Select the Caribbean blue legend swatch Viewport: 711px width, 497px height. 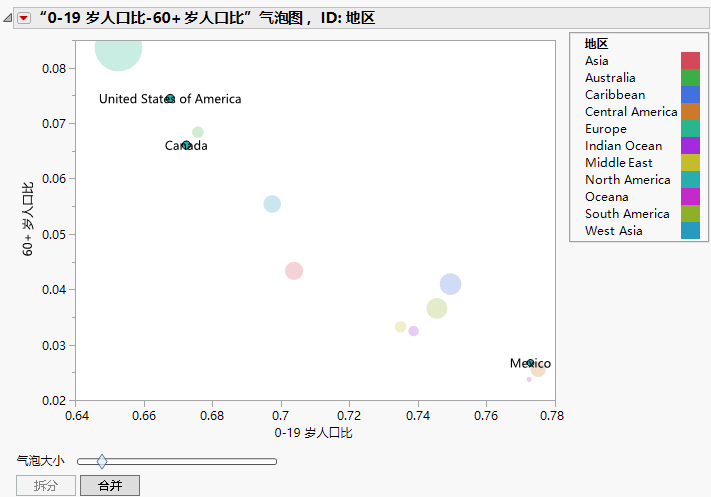(690, 95)
